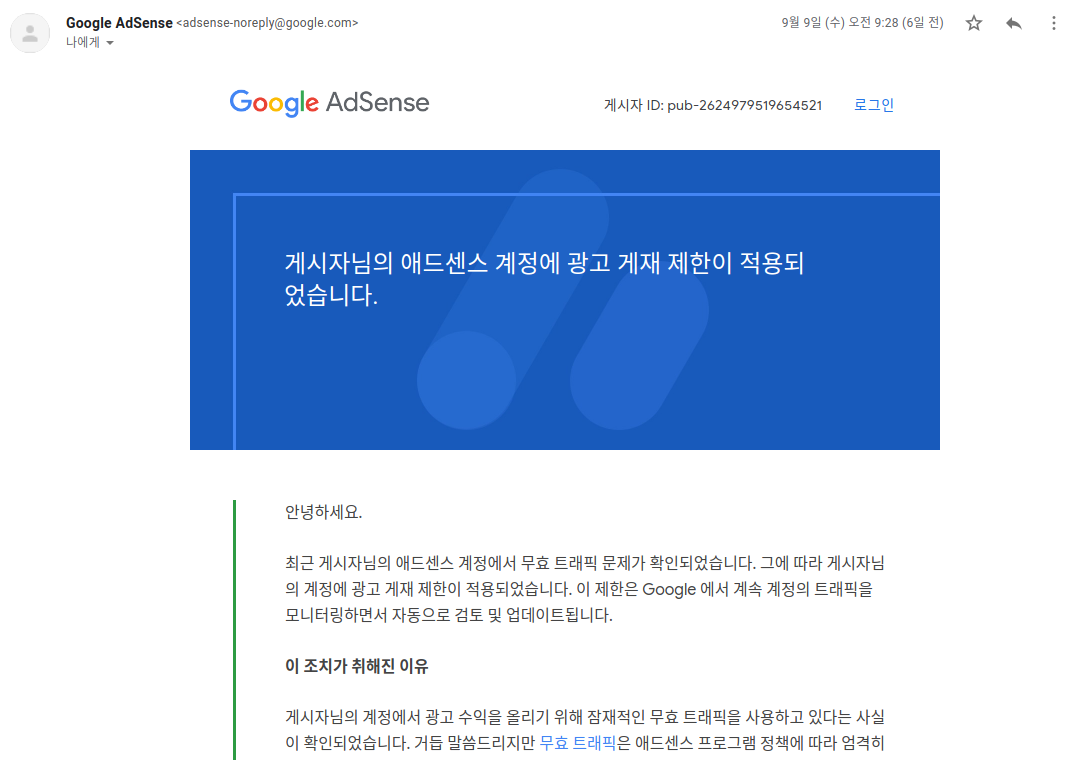Click the blue banner headline about 광고 게재 제한
This screenshot has height=760, width=1074.
point(544,279)
